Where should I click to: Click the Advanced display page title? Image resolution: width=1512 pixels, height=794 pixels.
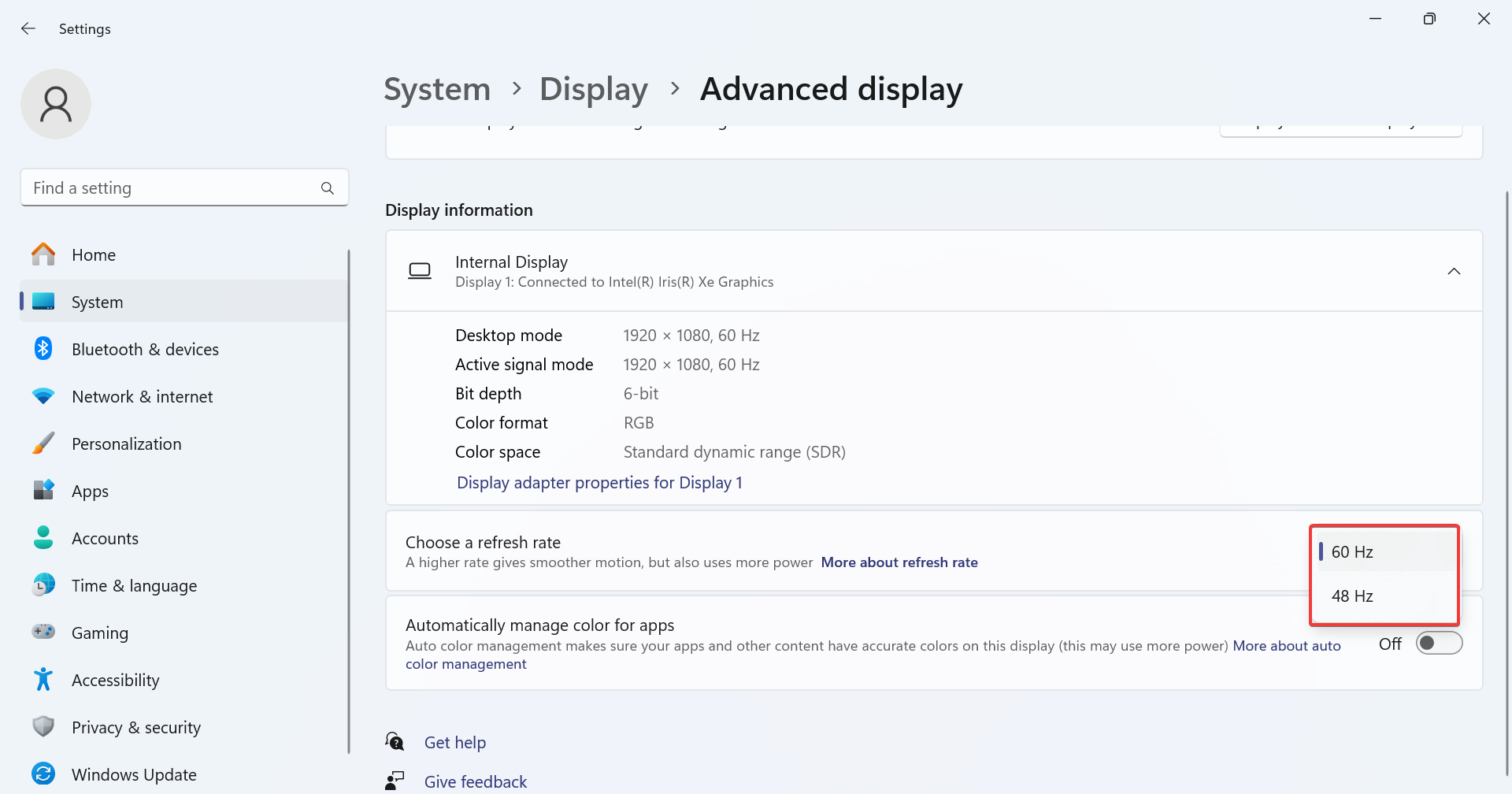click(x=832, y=89)
